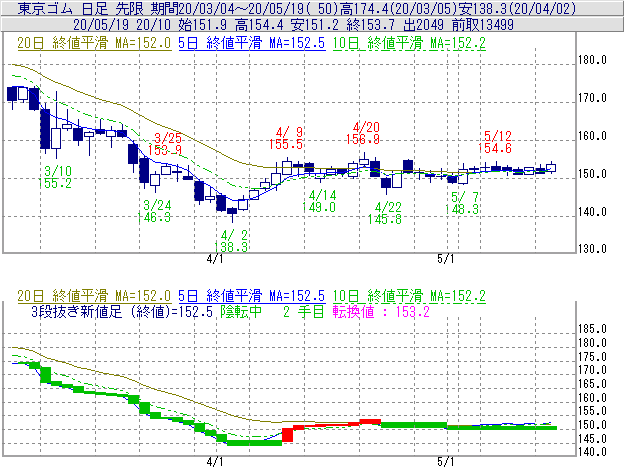Image resolution: width=624 pixels, height=474 pixels.
Task: Click the 185.0 price axis label in lower chart
Action: click(593, 329)
